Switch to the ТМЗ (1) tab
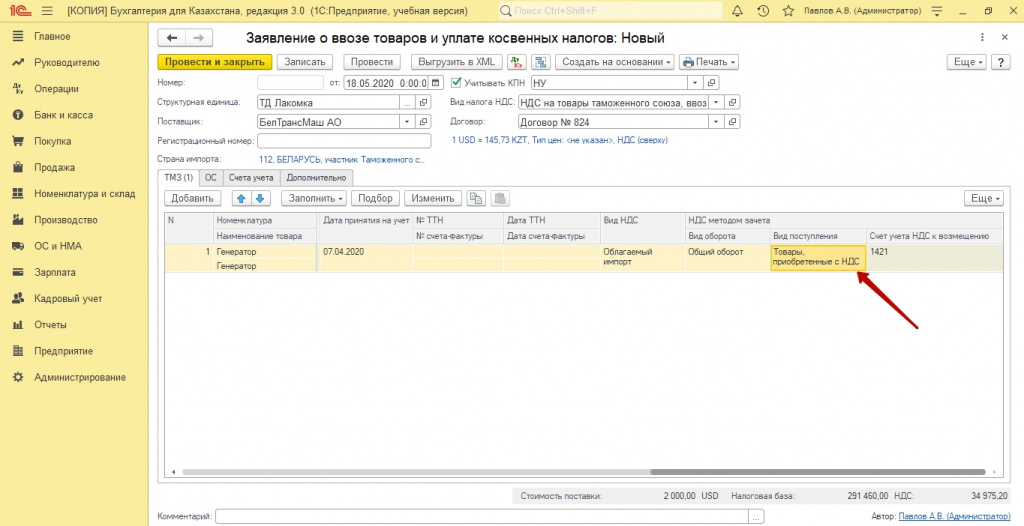The image size is (1024, 526). tap(178, 177)
